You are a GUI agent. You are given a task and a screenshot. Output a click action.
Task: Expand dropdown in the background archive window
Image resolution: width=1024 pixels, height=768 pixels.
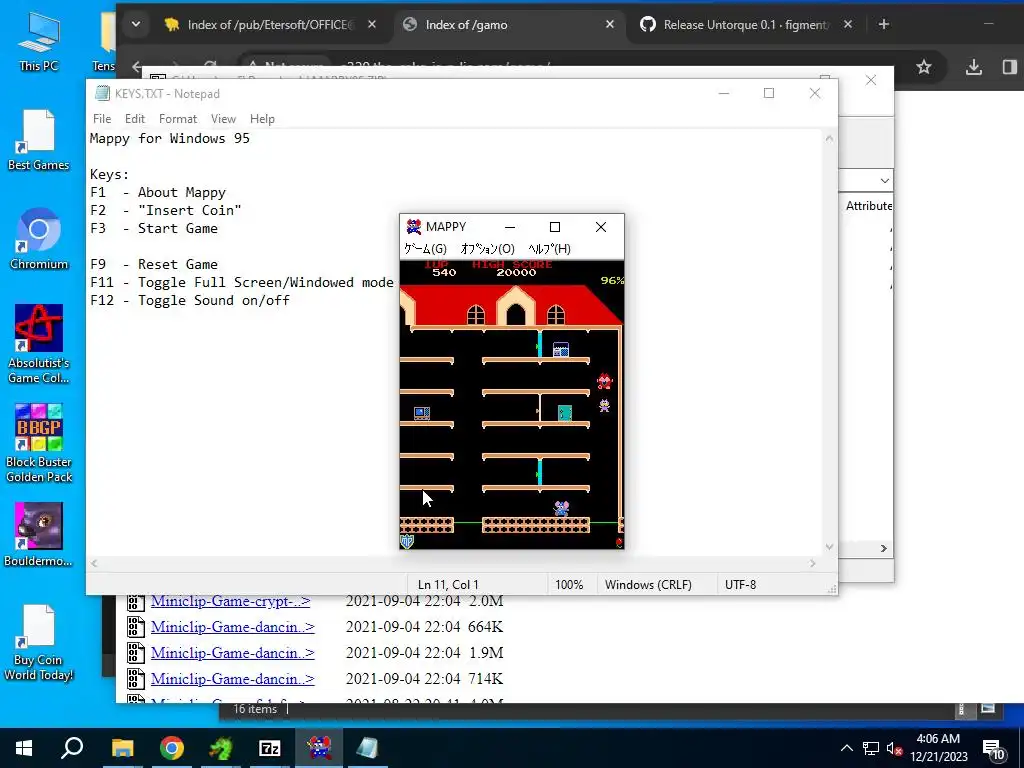tap(884, 180)
